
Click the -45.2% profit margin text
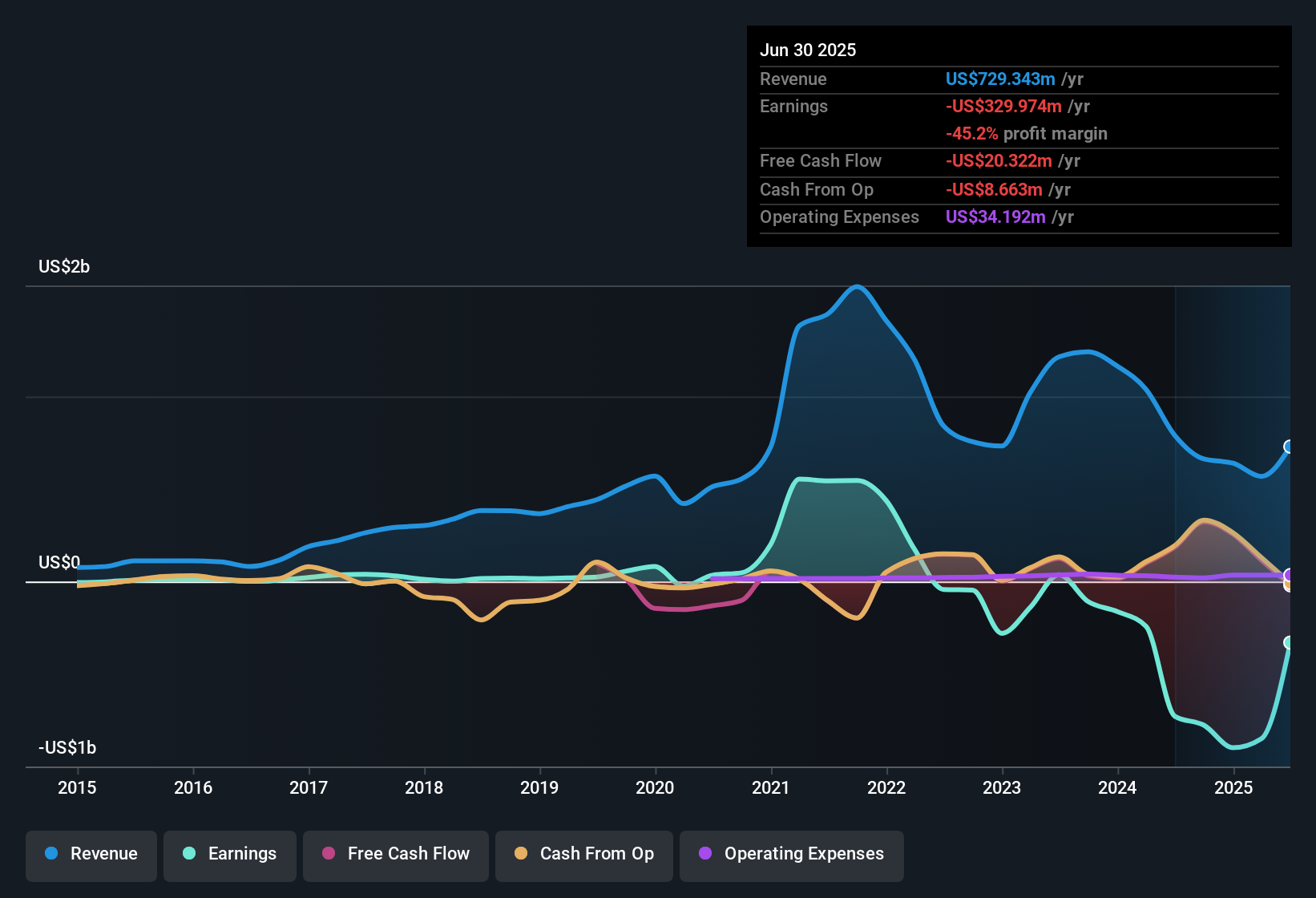click(1027, 133)
